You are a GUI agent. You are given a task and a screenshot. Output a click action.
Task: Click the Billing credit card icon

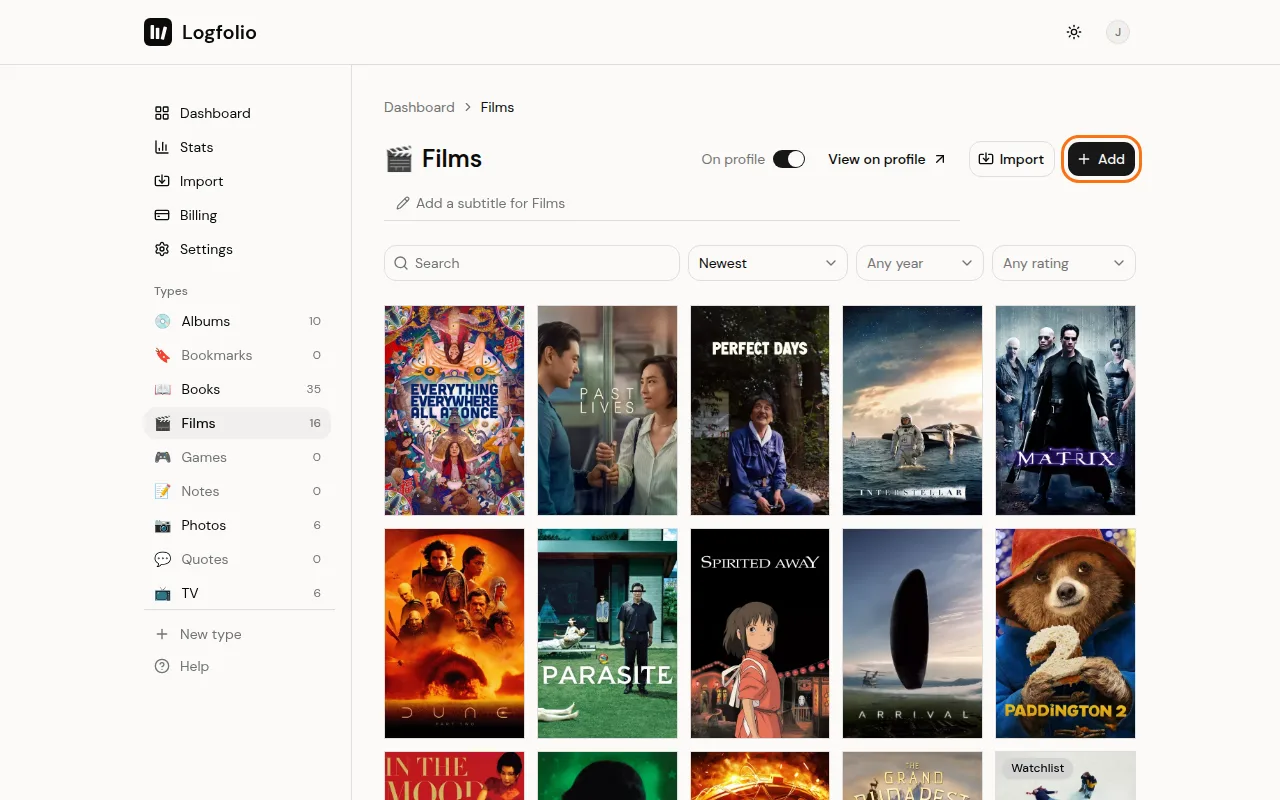(162, 215)
